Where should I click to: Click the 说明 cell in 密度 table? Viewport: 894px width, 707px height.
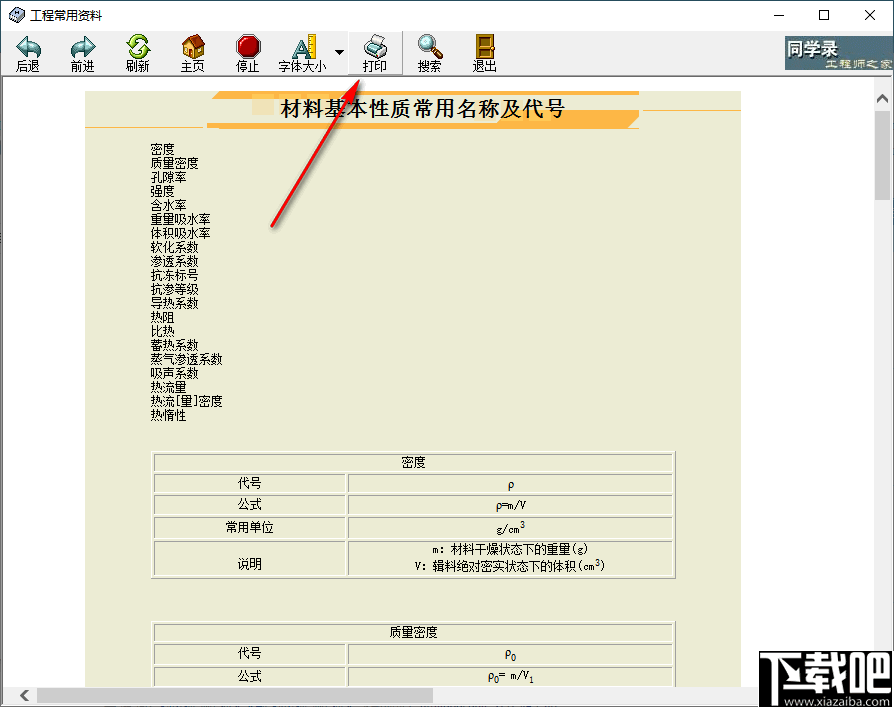coord(250,559)
